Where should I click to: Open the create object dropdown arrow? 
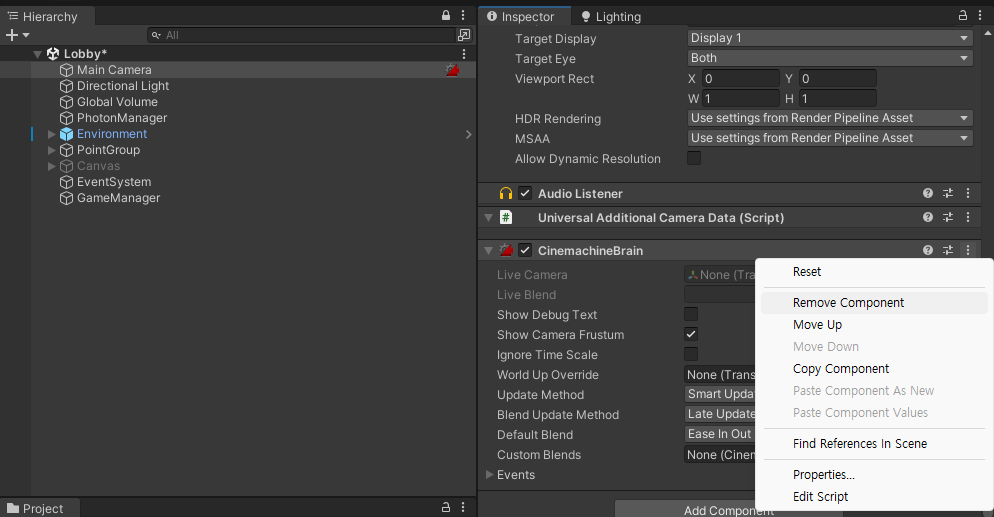tap(26, 35)
